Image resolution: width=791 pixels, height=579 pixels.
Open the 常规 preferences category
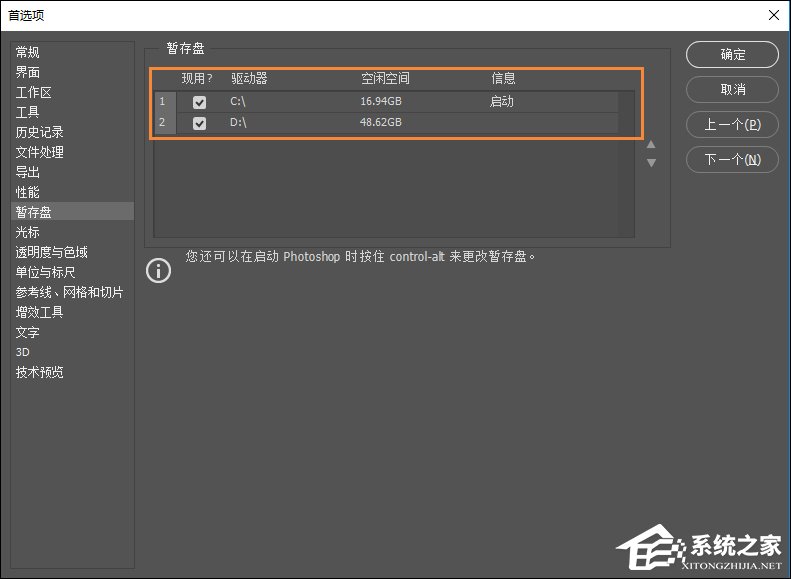point(27,52)
